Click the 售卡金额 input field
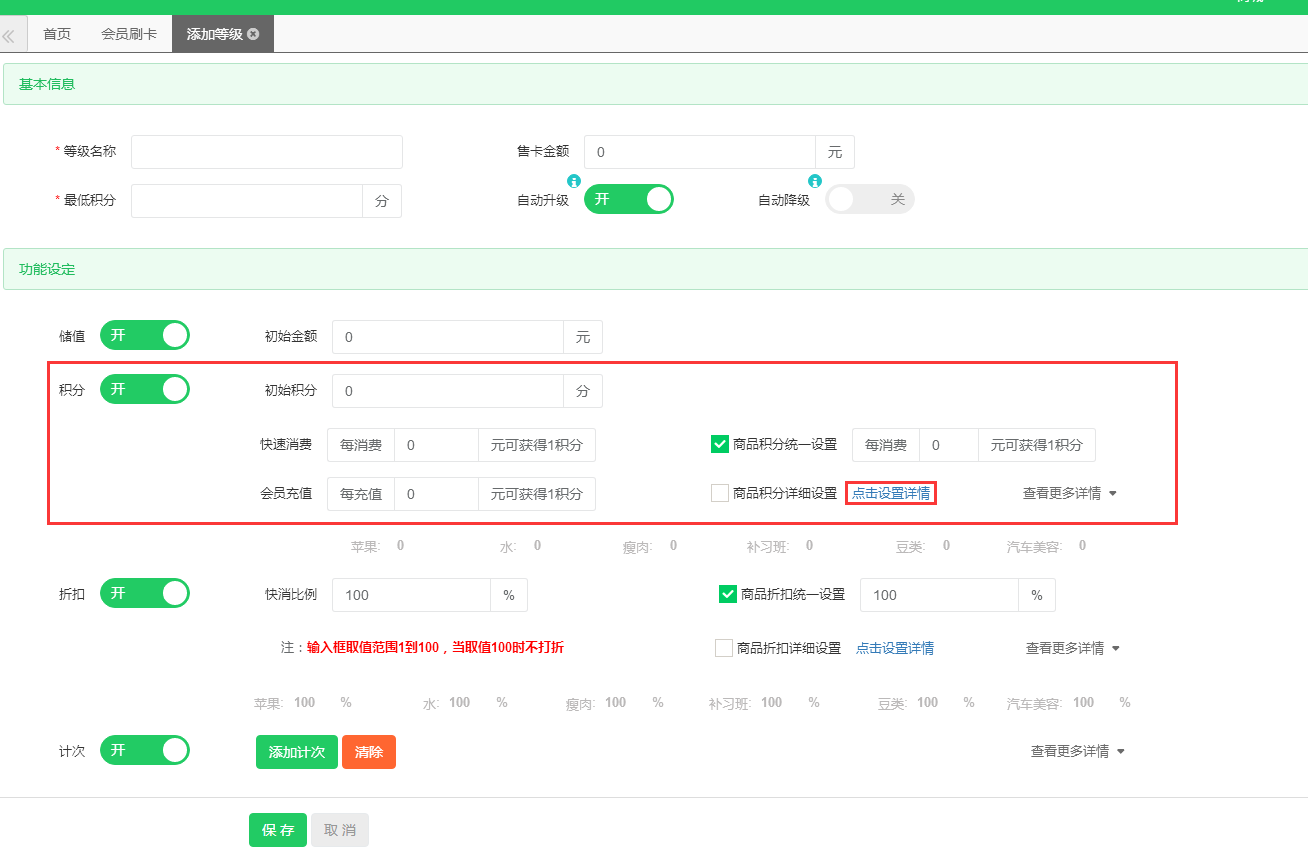The height and width of the screenshot is (859, 1308). (700, 152)
